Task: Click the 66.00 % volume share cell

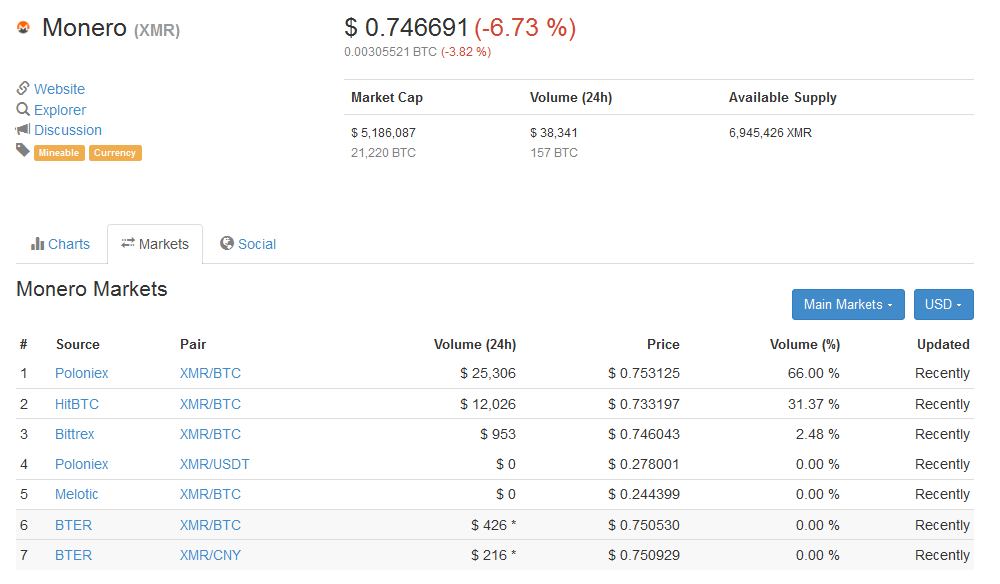Action: click(814, 373)
